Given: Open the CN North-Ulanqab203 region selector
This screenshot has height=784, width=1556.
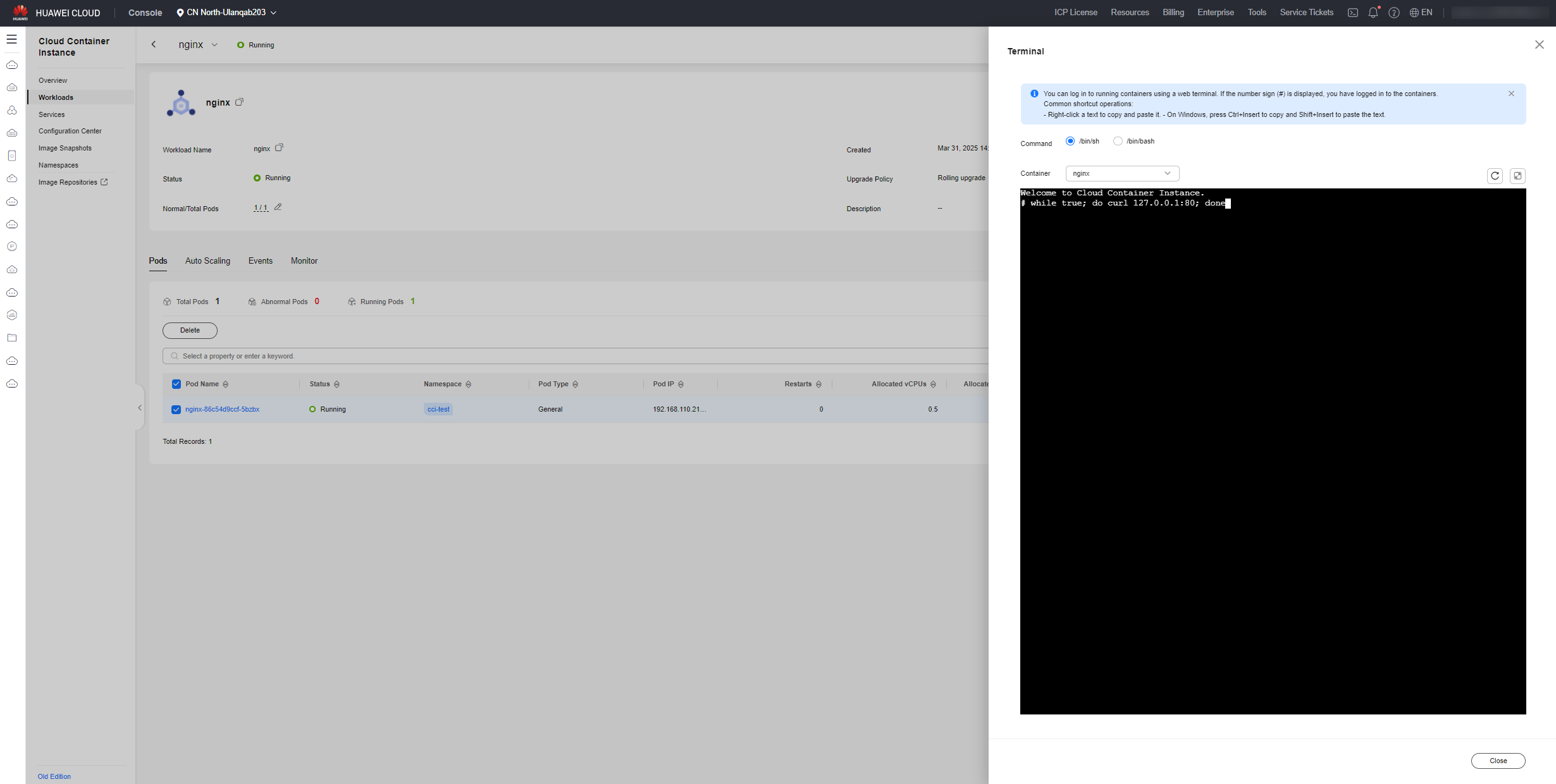Looking at the screenshot, I should [226, 13].
